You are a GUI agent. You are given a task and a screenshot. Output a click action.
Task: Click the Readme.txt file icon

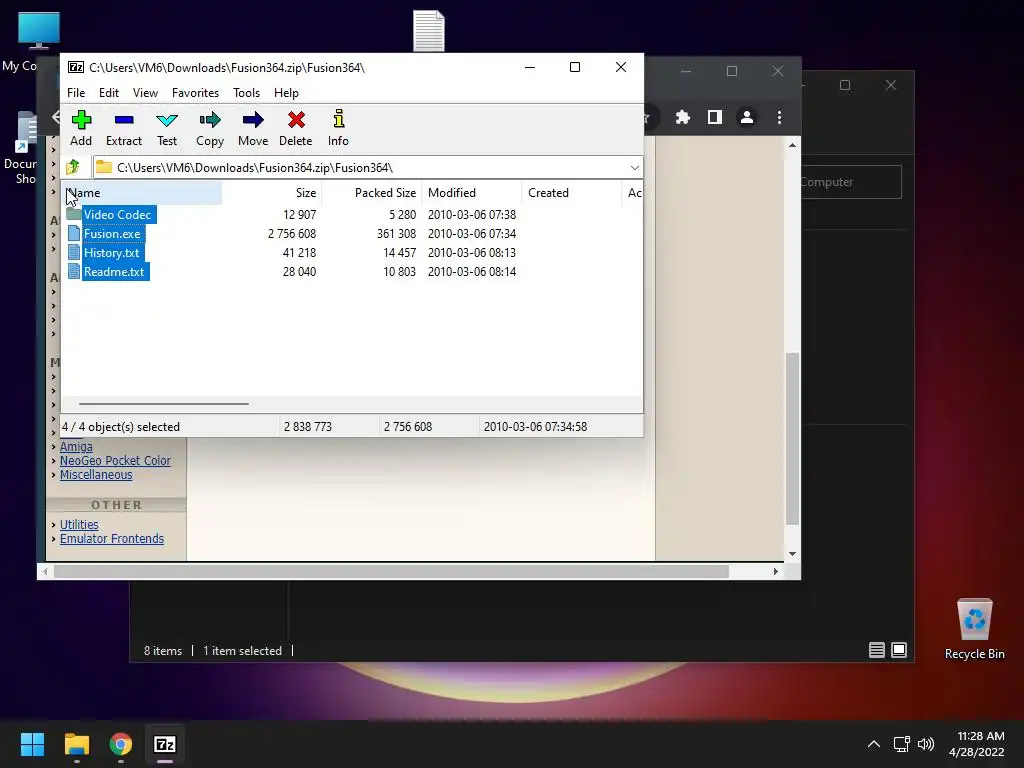point(74,271)
